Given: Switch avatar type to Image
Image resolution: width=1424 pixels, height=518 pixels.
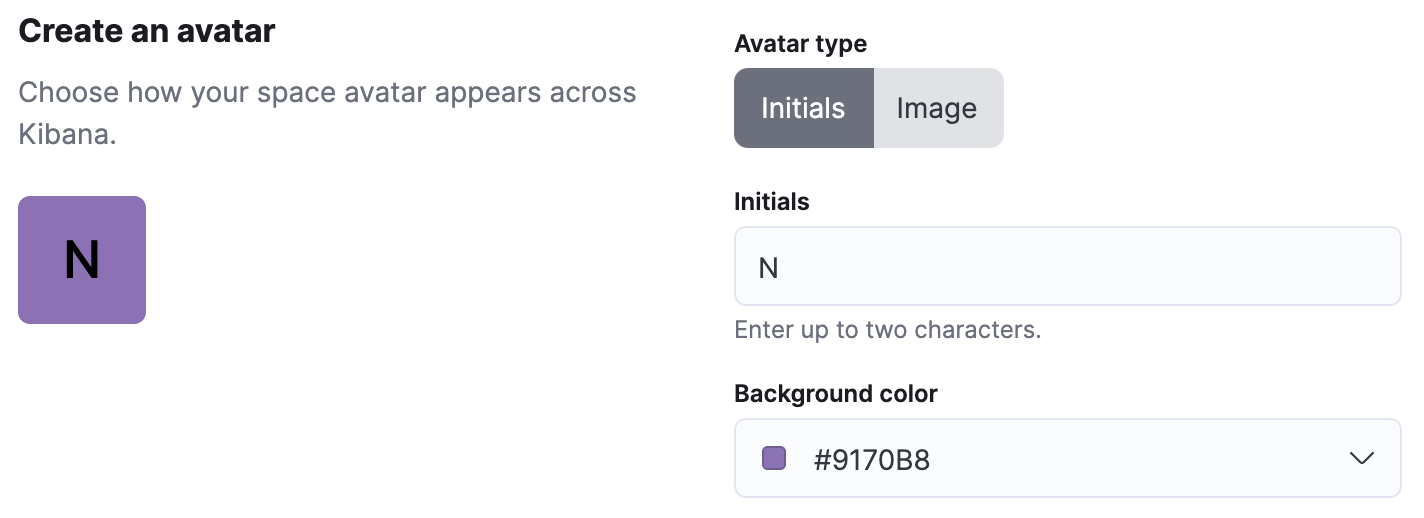Looking at the screenshot, I should click(x=938, y=108).
